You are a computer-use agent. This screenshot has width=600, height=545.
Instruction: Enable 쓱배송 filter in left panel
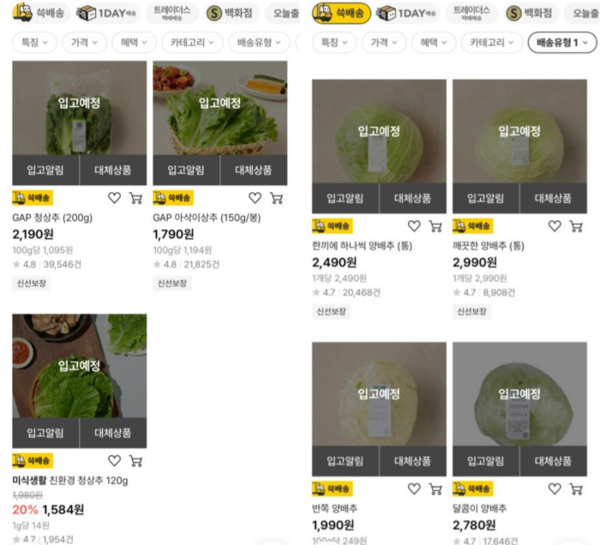coord(41,13)
